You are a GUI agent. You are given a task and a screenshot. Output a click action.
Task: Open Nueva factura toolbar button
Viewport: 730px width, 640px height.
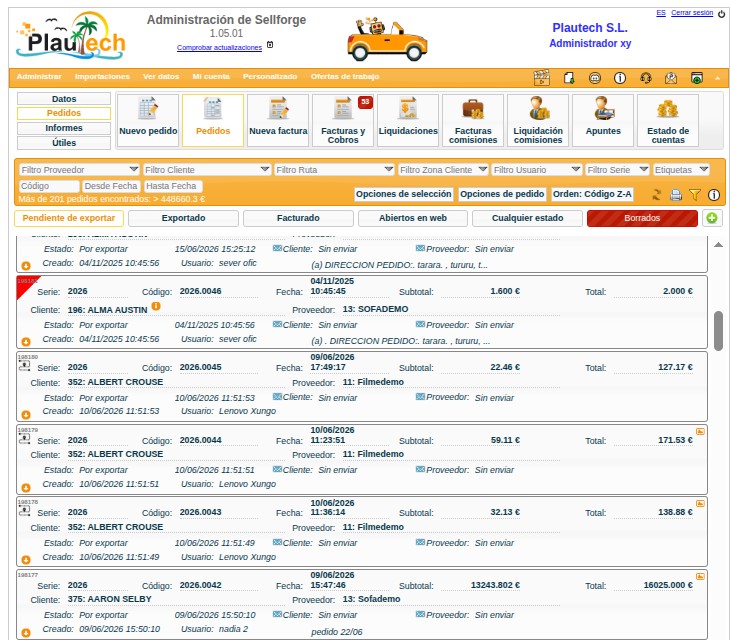click(x=278, y=120)
